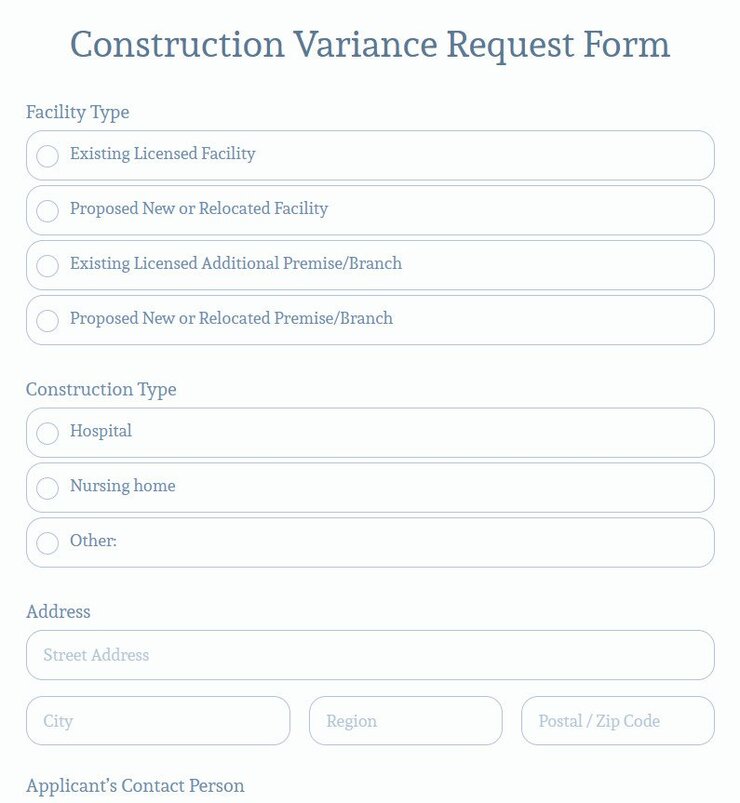Image resolution: width=740 pixels, height=803 pixels.
Task: Click the Address section heading
Action: 59,611
